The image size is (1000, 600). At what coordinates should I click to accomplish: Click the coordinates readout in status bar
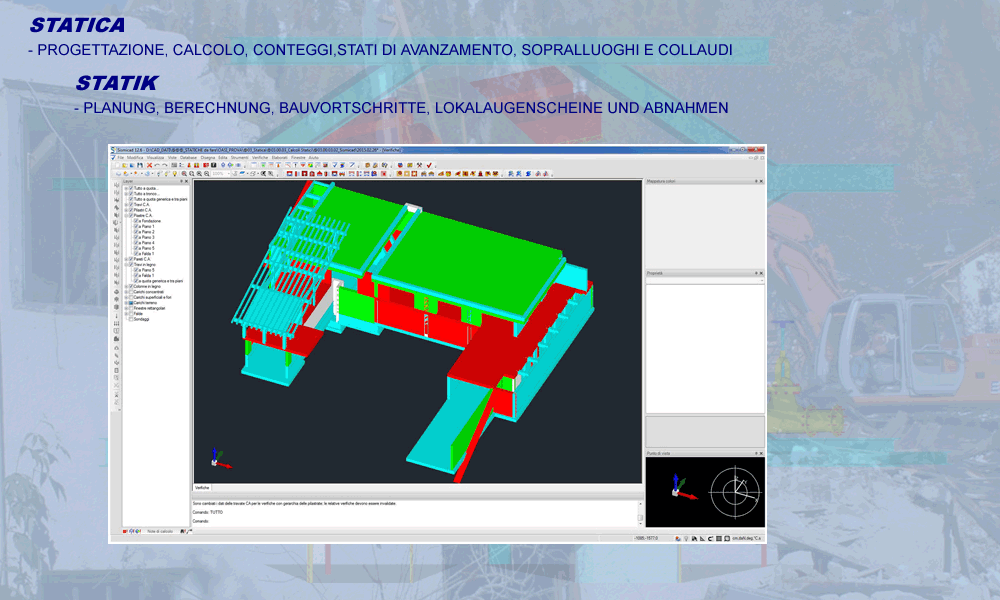646,538
